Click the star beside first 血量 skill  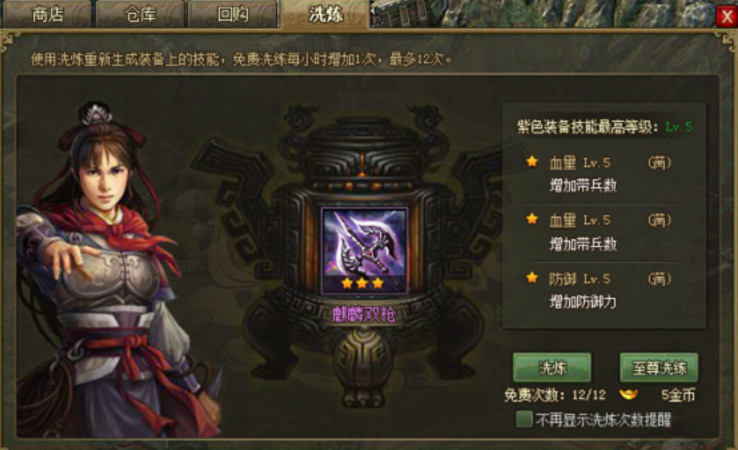(532, 162)
